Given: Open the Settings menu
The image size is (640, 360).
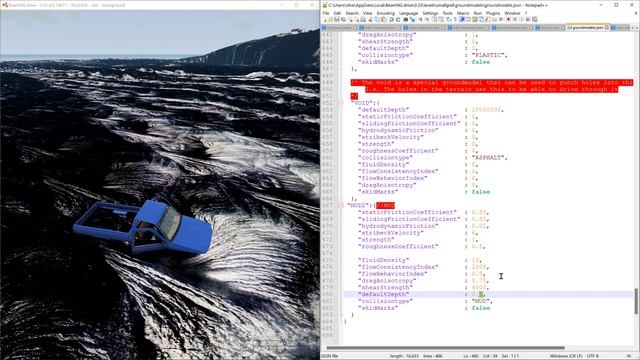Looking at the screenshot, I should click(430, 13).
